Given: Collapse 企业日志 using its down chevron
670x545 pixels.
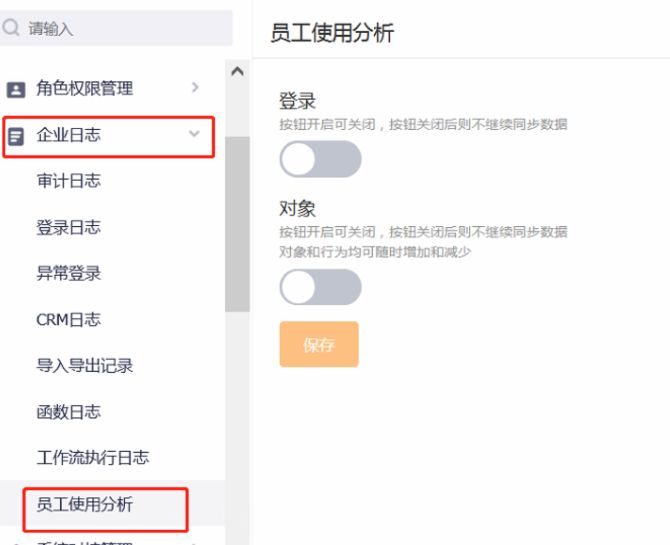Looking at the screenshot, I should 194,134.
